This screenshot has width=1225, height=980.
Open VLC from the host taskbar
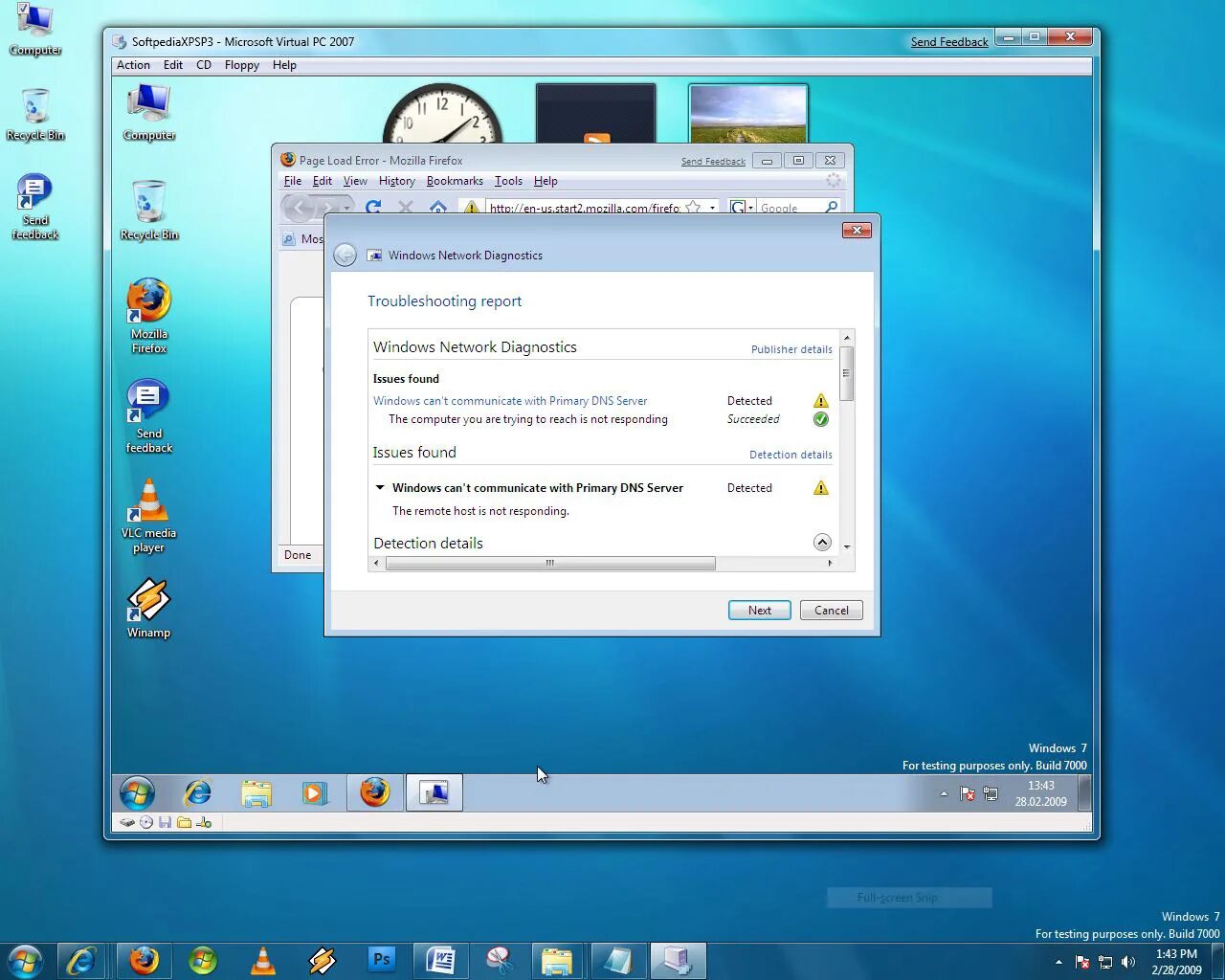coord(263,960)
